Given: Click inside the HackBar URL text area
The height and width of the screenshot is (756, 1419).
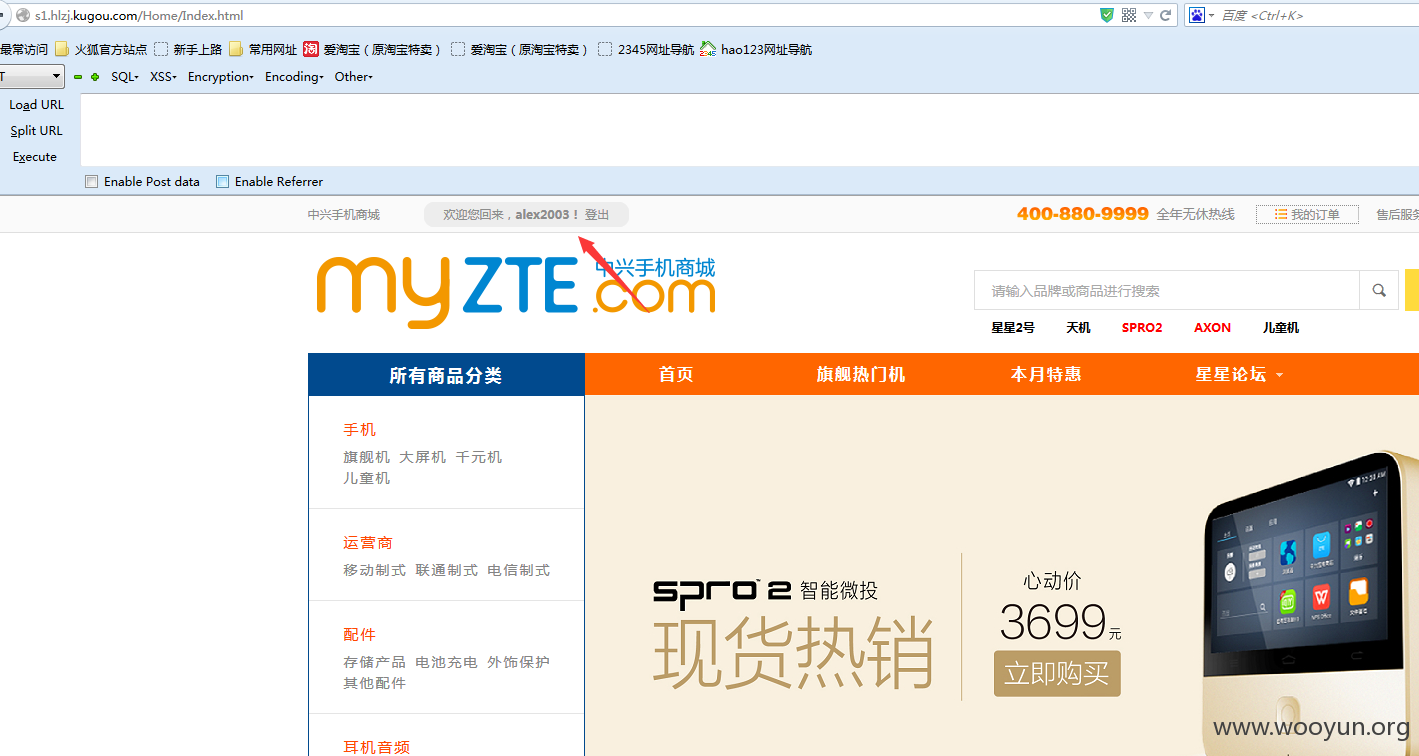Looking at the screenshot, I should [x=749, y=130].
